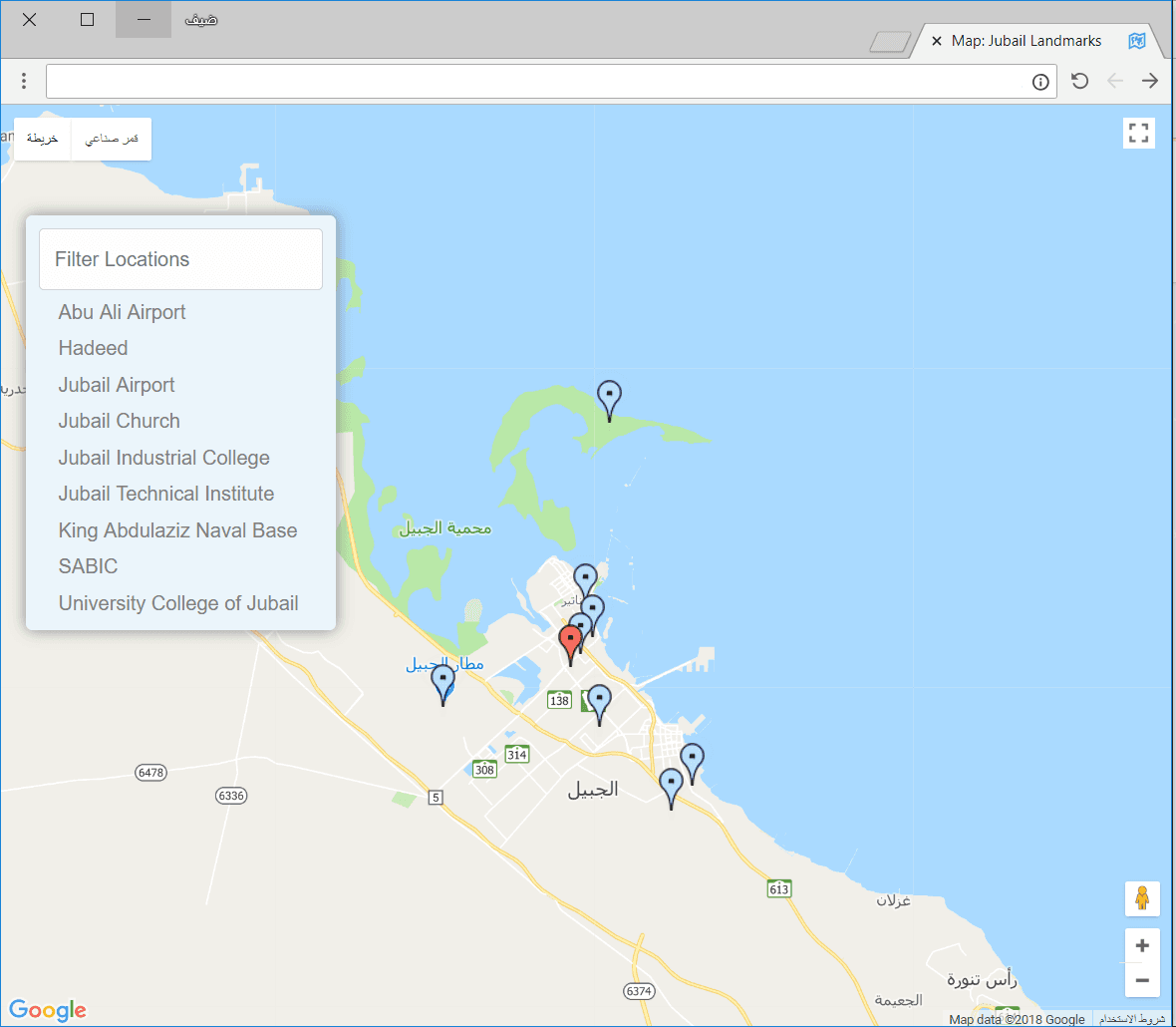Click the marker nearest the port grid
The height and width of the screenshot is (1027, 1176).
tap(693, 763)
